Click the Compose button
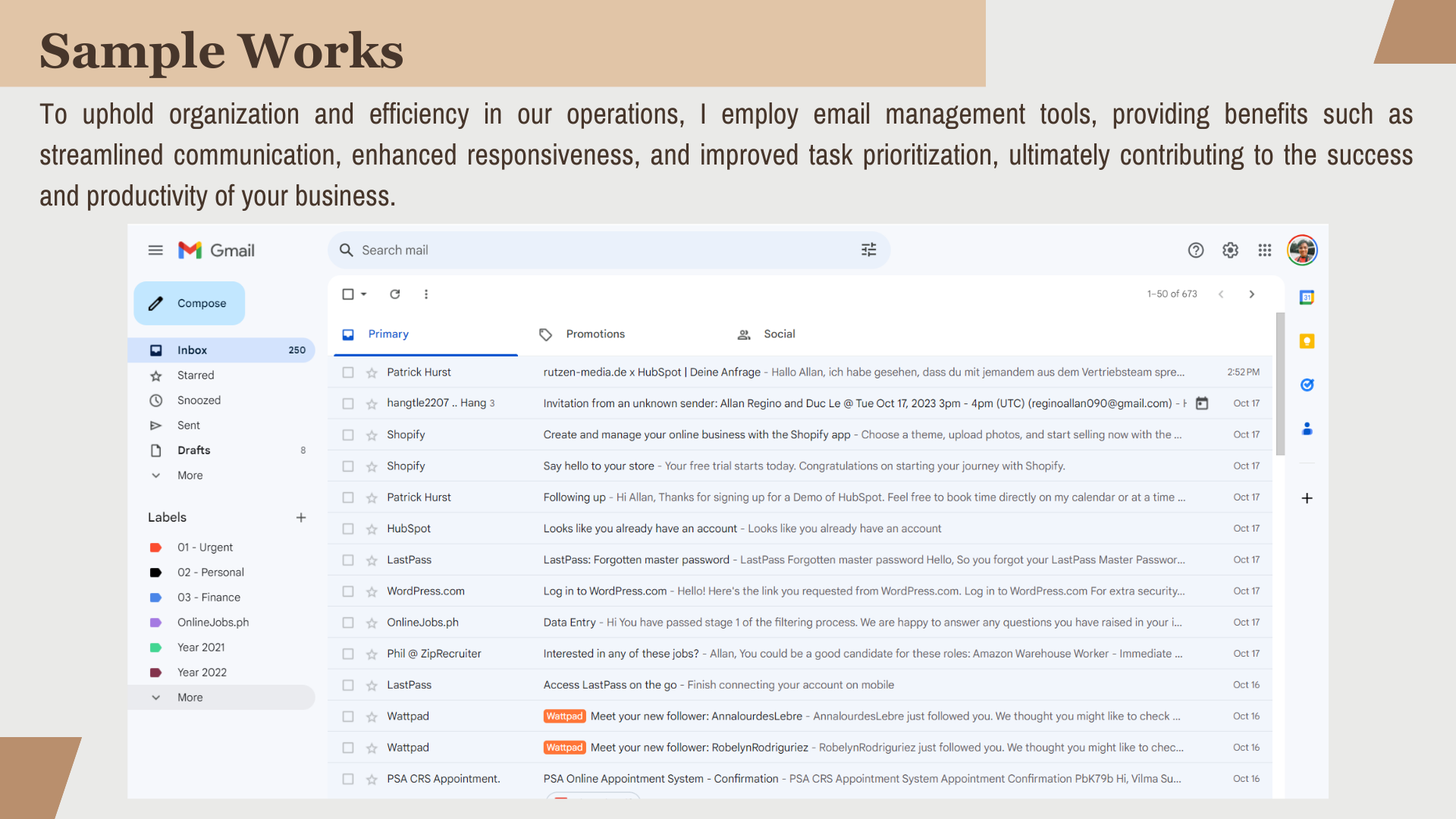Image resolution: width=1456 pixels, height=819 pixels. [190, 303]
